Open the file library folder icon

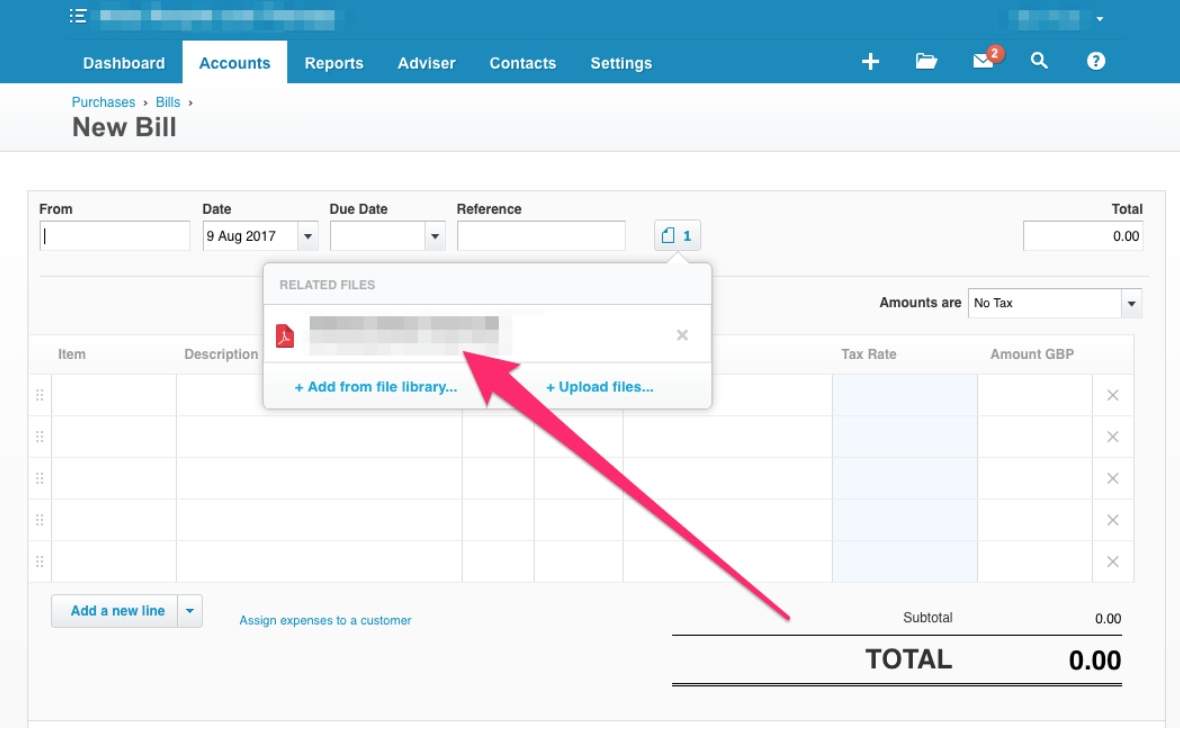926,61
